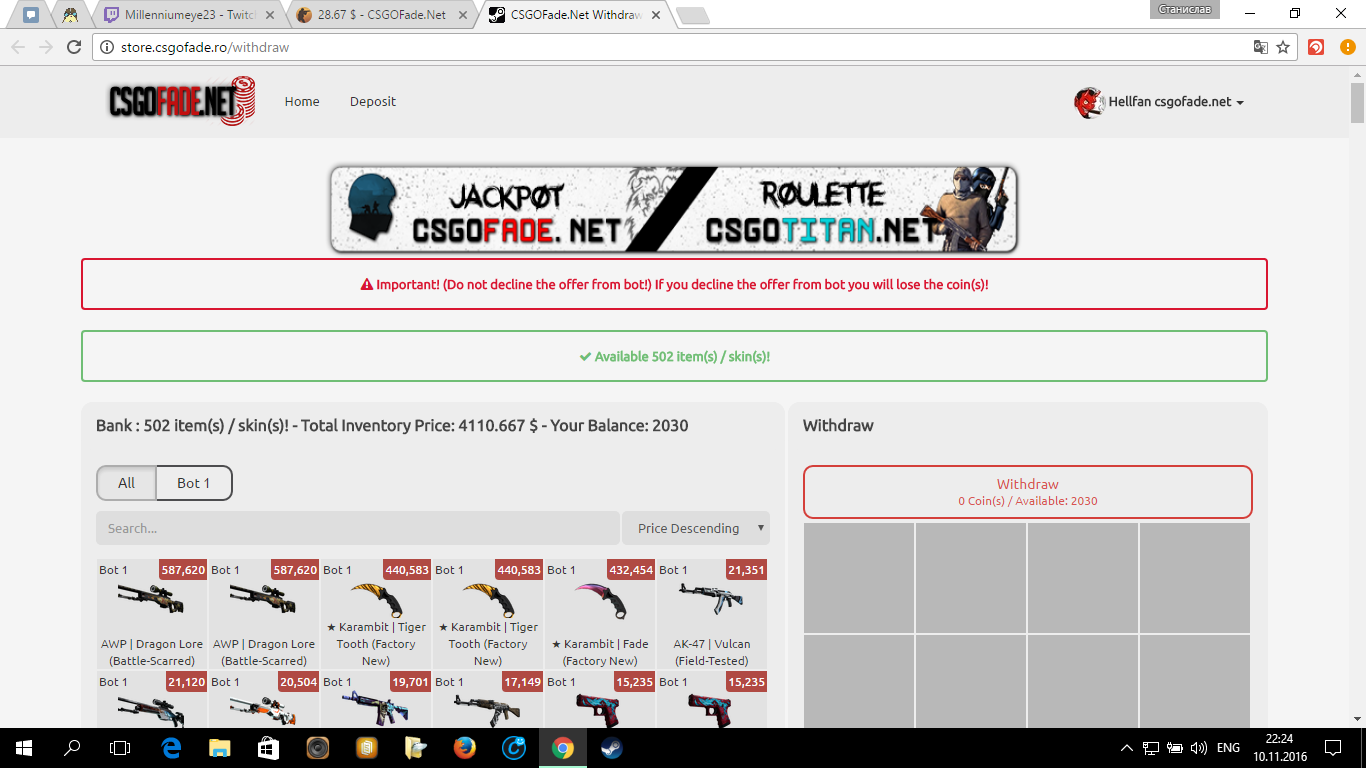Select the Karambit Fade (Factory New) item
The image size is (1366, 768).
(600, 614)
